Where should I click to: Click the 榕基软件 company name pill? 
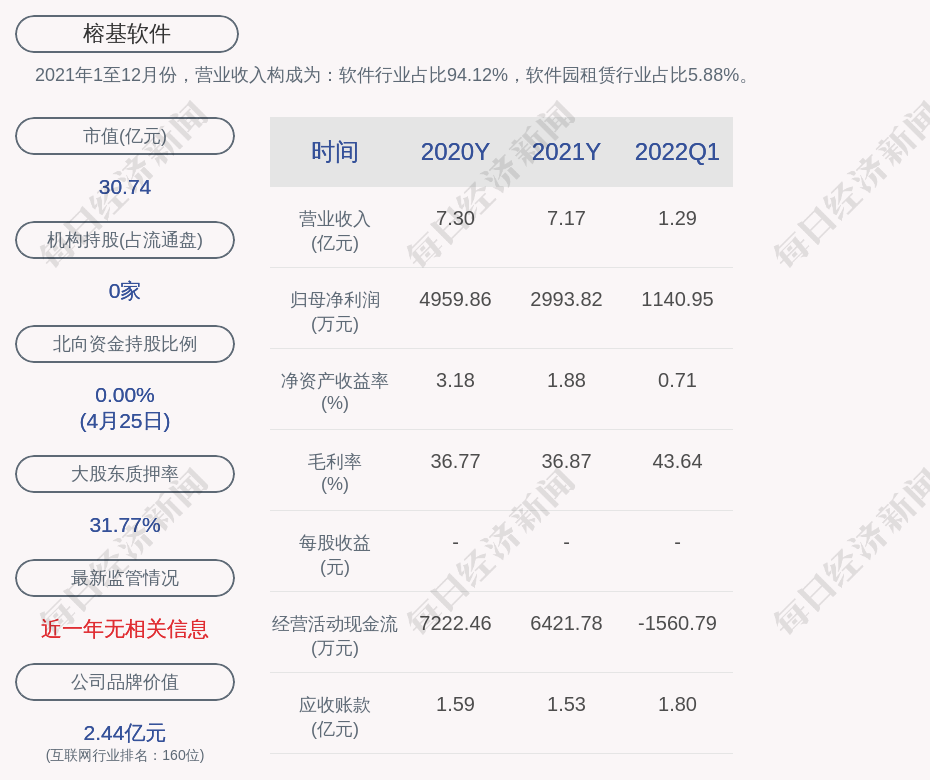[x=127, y=34]
